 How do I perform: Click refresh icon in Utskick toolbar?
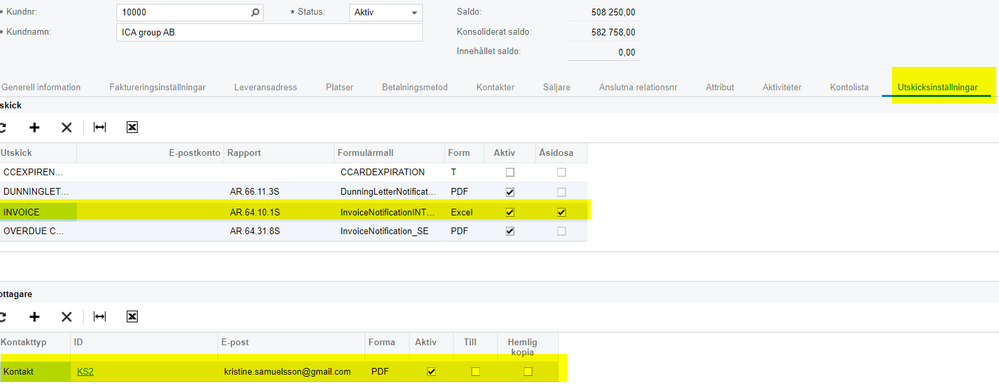3,127
